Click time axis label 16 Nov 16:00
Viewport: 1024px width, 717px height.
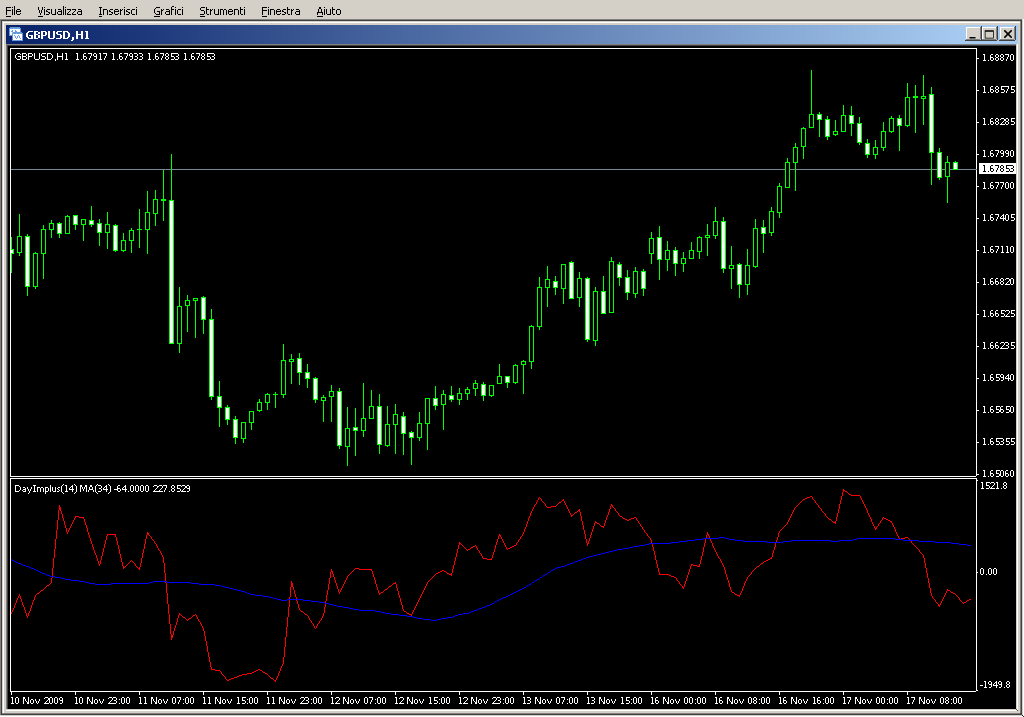(806, 701)
